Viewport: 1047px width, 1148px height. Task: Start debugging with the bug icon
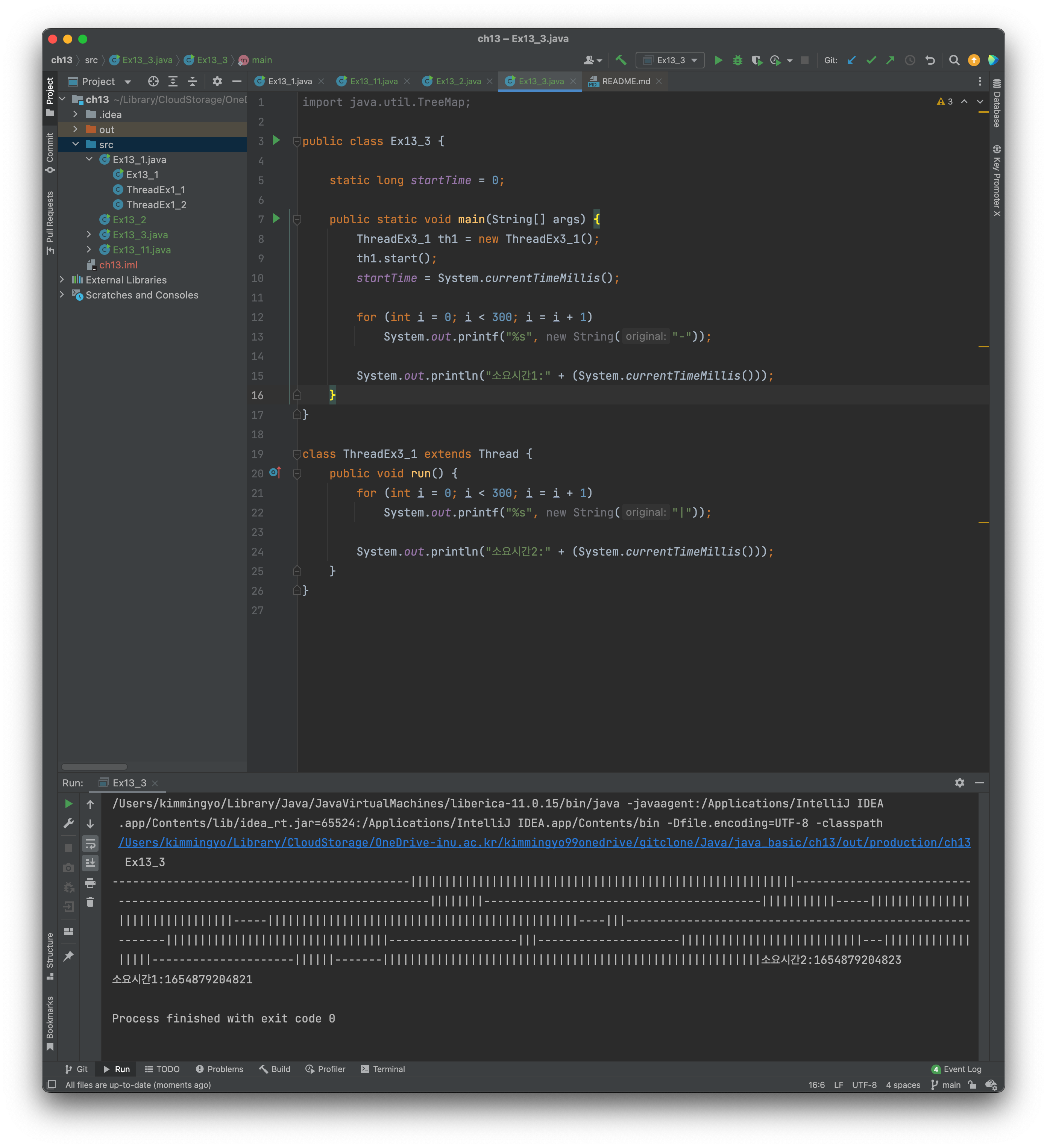[x=738, y=60]
